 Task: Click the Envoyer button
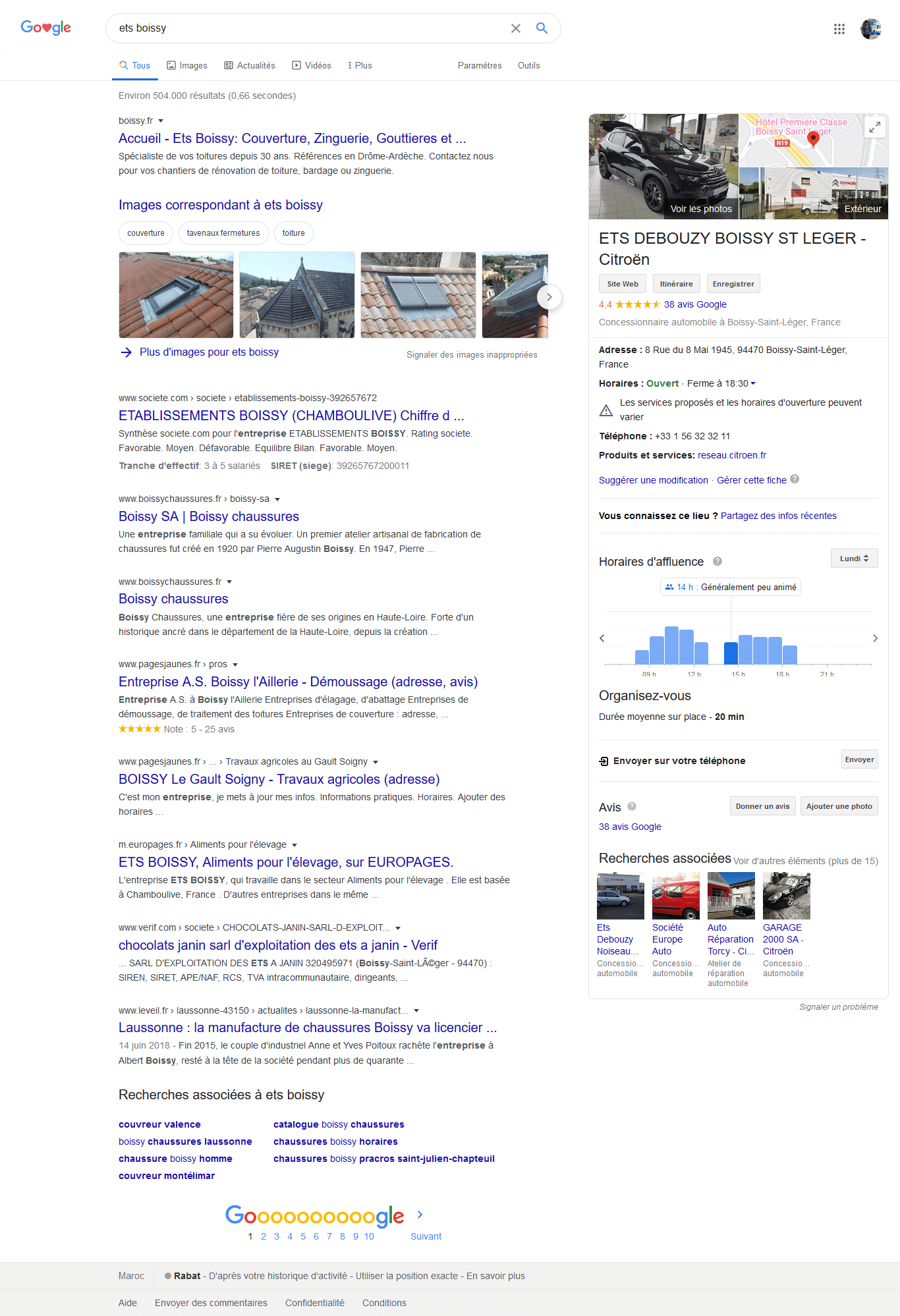(x=860, y=759)
